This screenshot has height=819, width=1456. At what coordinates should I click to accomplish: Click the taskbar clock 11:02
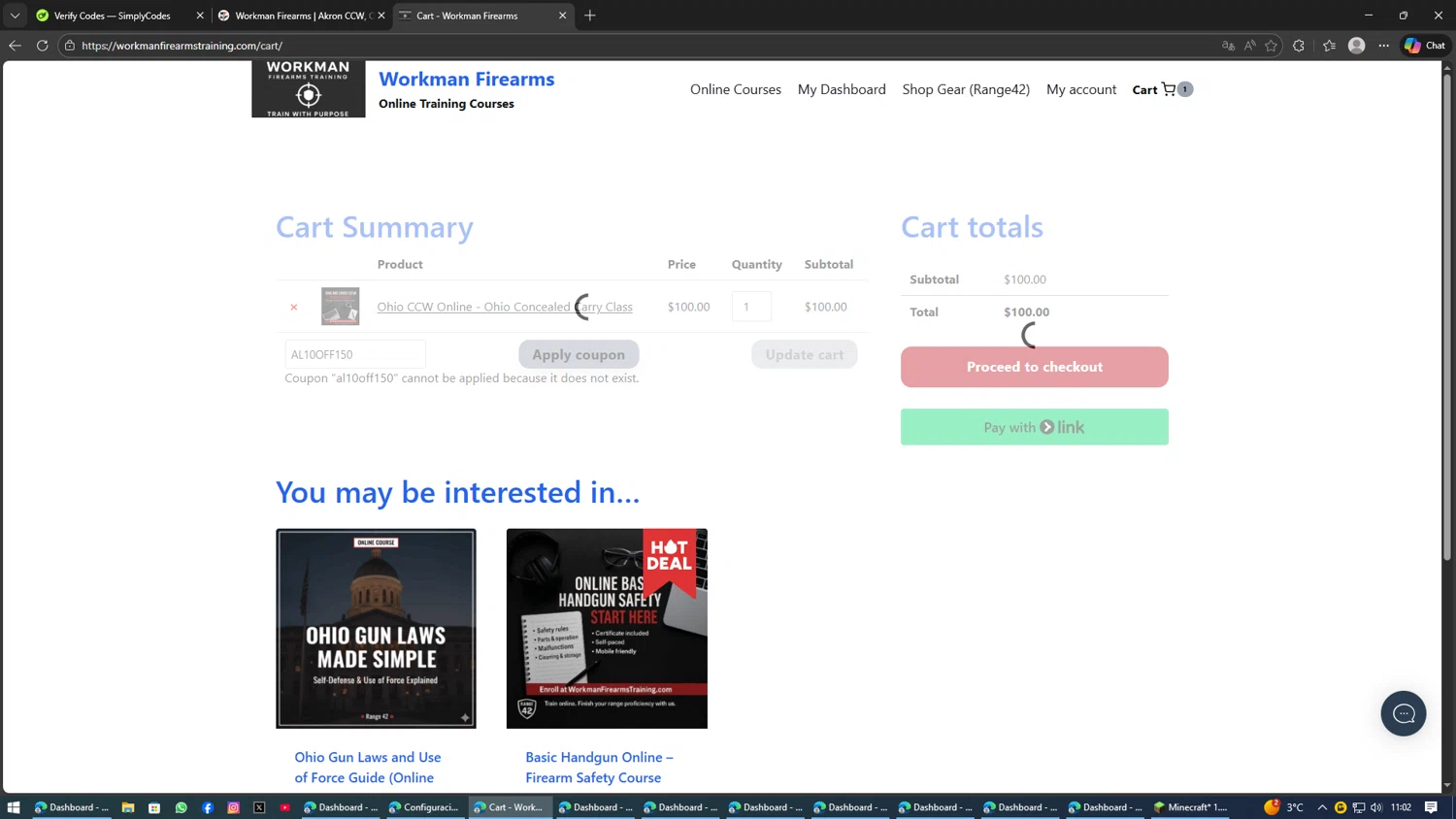click(x=1401, y=807)
